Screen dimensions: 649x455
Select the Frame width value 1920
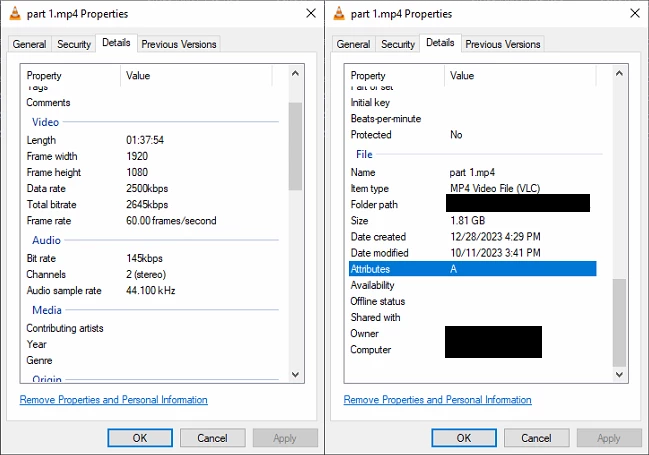click(137, 156)
